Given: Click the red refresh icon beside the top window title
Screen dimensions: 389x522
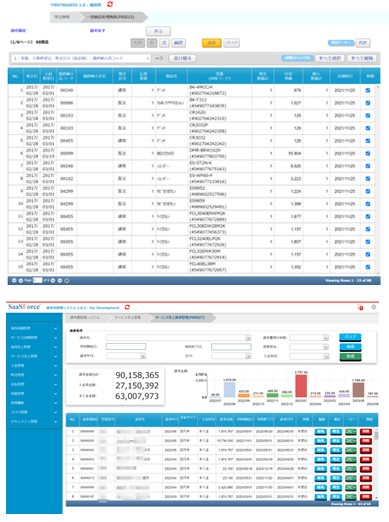Looking at the screenshot, I should coord(110,4).
